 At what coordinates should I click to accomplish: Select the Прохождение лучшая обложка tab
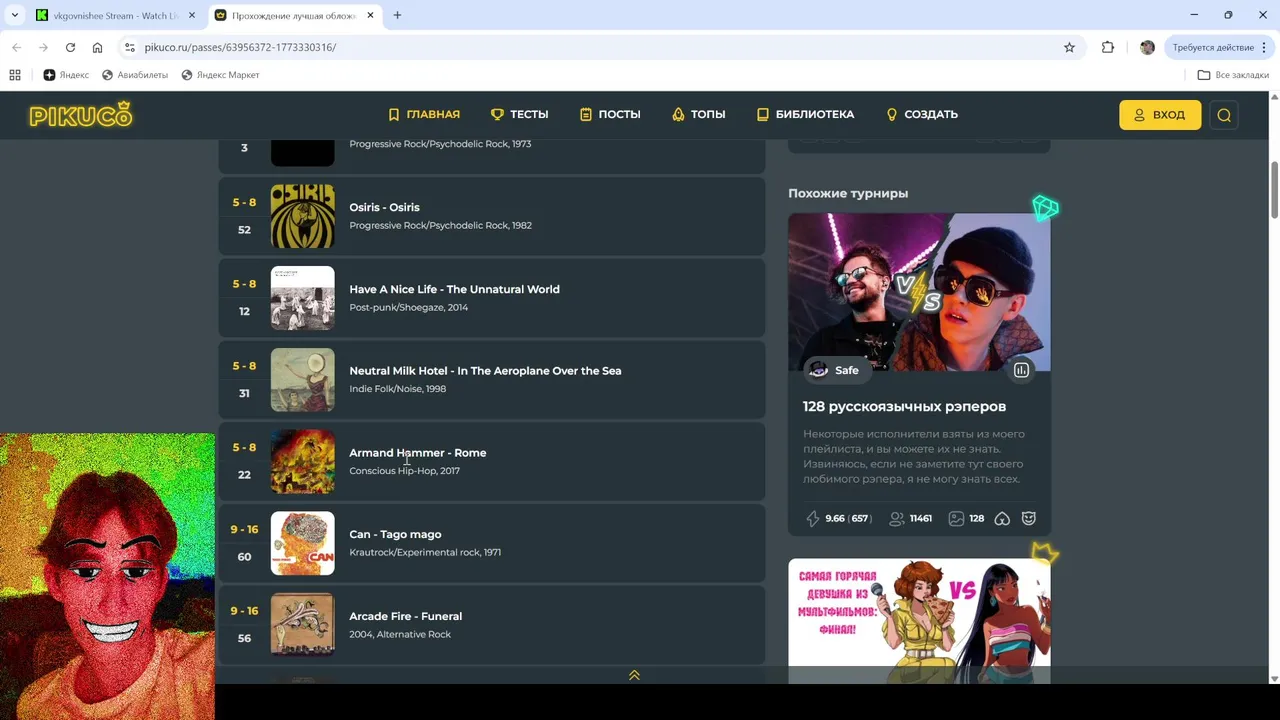295,16
